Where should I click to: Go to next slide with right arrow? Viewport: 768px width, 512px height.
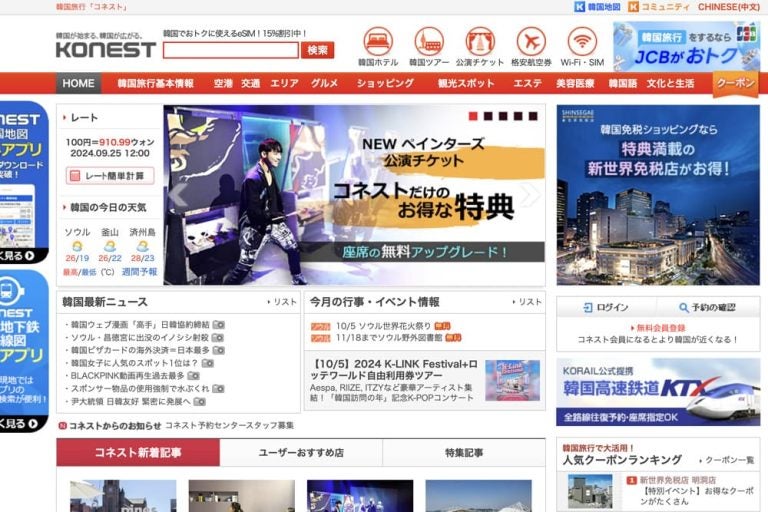(529, 195)
